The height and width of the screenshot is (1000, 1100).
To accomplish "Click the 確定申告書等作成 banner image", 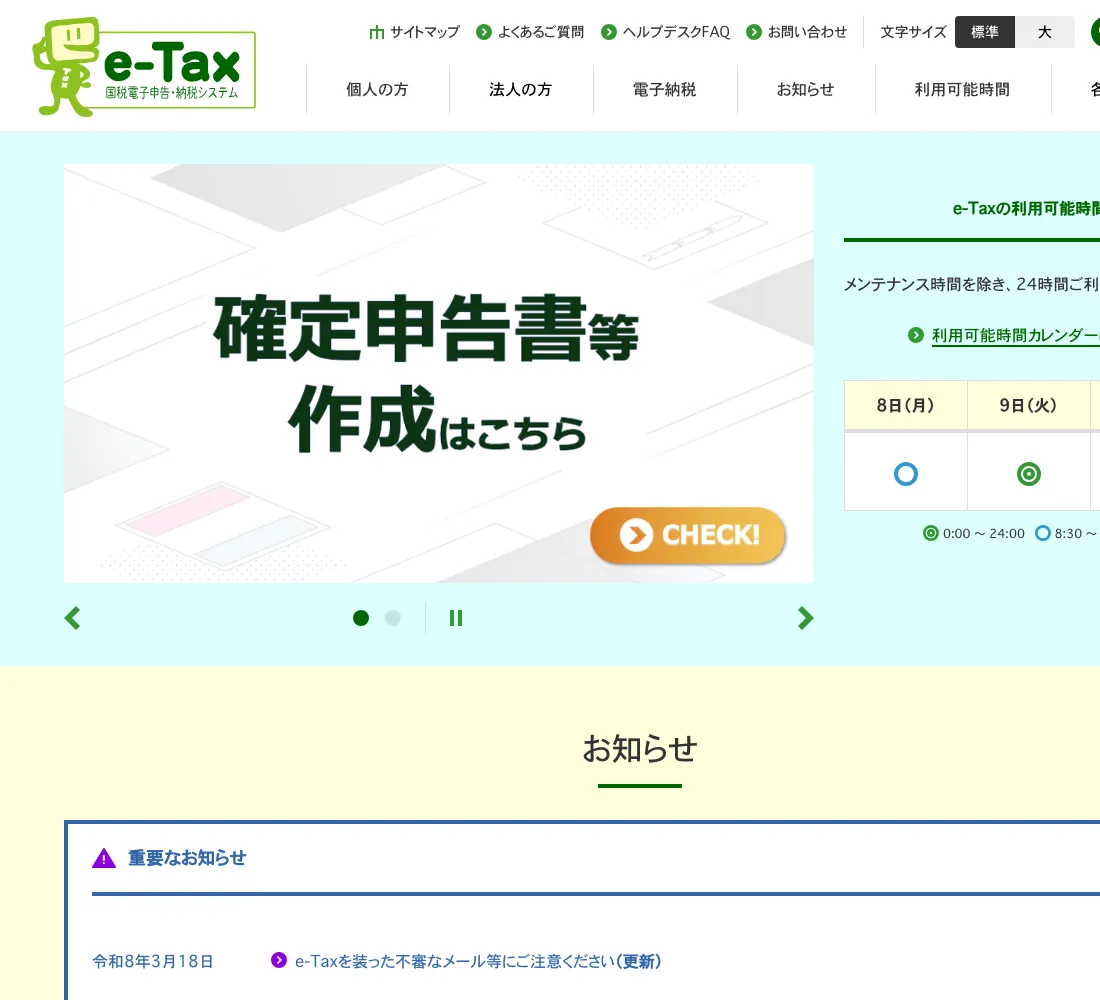I will [438, 373].
